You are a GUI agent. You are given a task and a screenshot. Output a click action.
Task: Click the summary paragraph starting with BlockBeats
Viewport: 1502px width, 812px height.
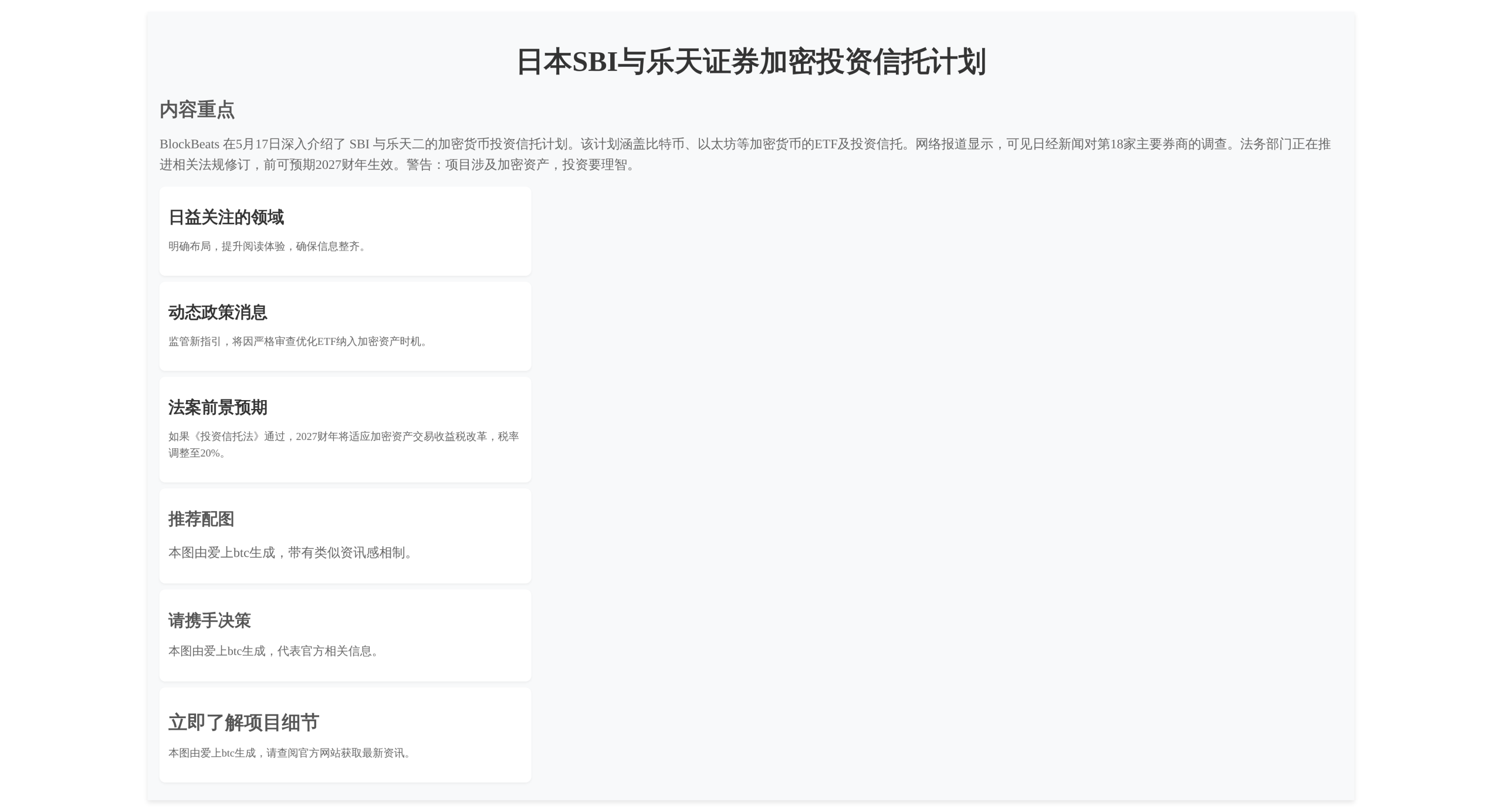pos(745,154)
